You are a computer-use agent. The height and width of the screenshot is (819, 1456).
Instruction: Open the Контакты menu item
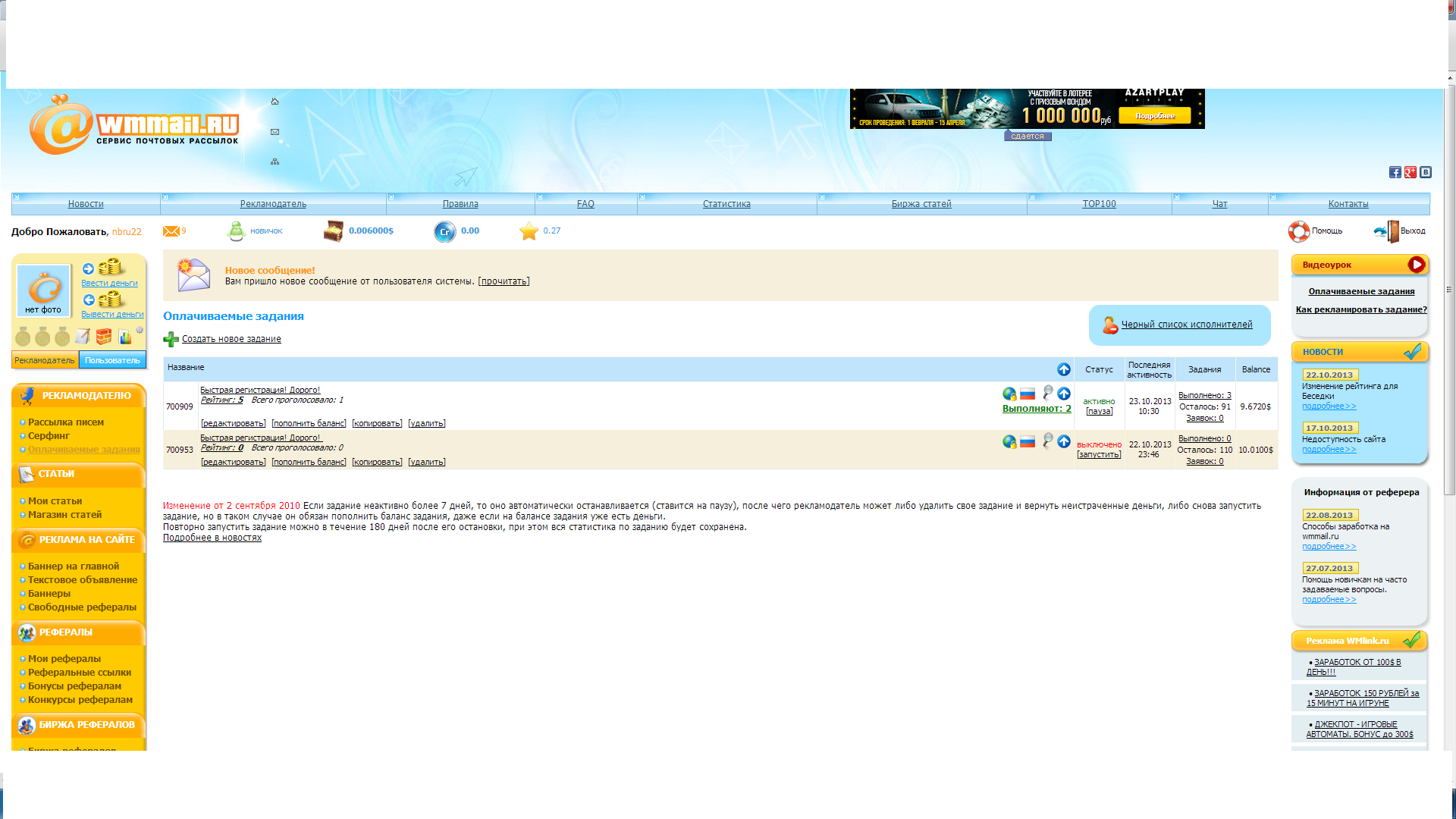point(1348,204)
